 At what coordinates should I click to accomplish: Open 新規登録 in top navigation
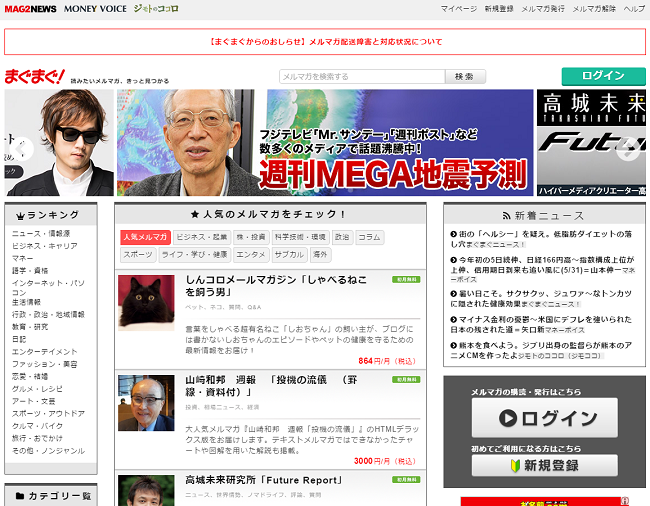point(499,9)
